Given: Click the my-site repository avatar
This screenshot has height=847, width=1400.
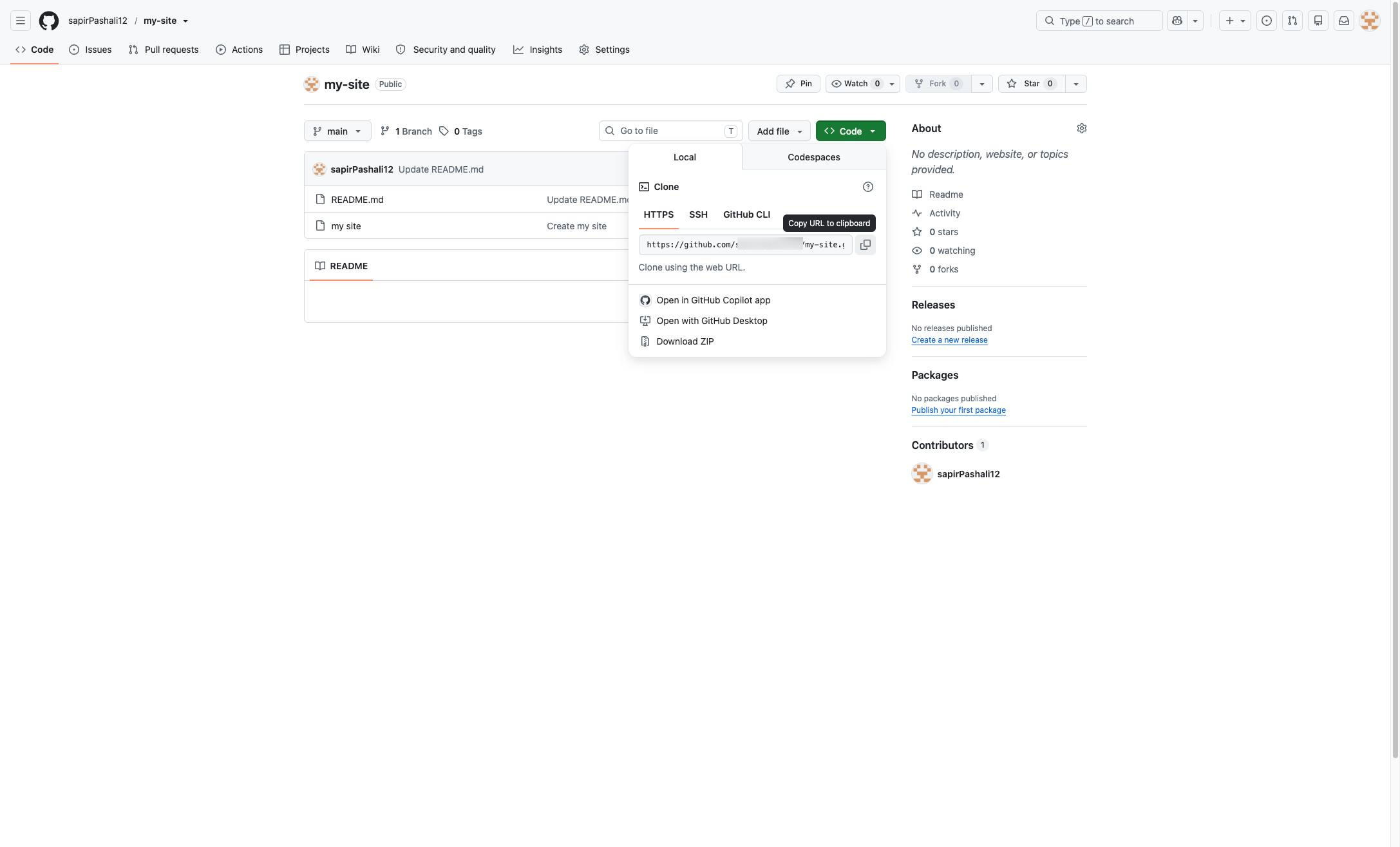Looking at the screenshot, I should pos(312,84).
